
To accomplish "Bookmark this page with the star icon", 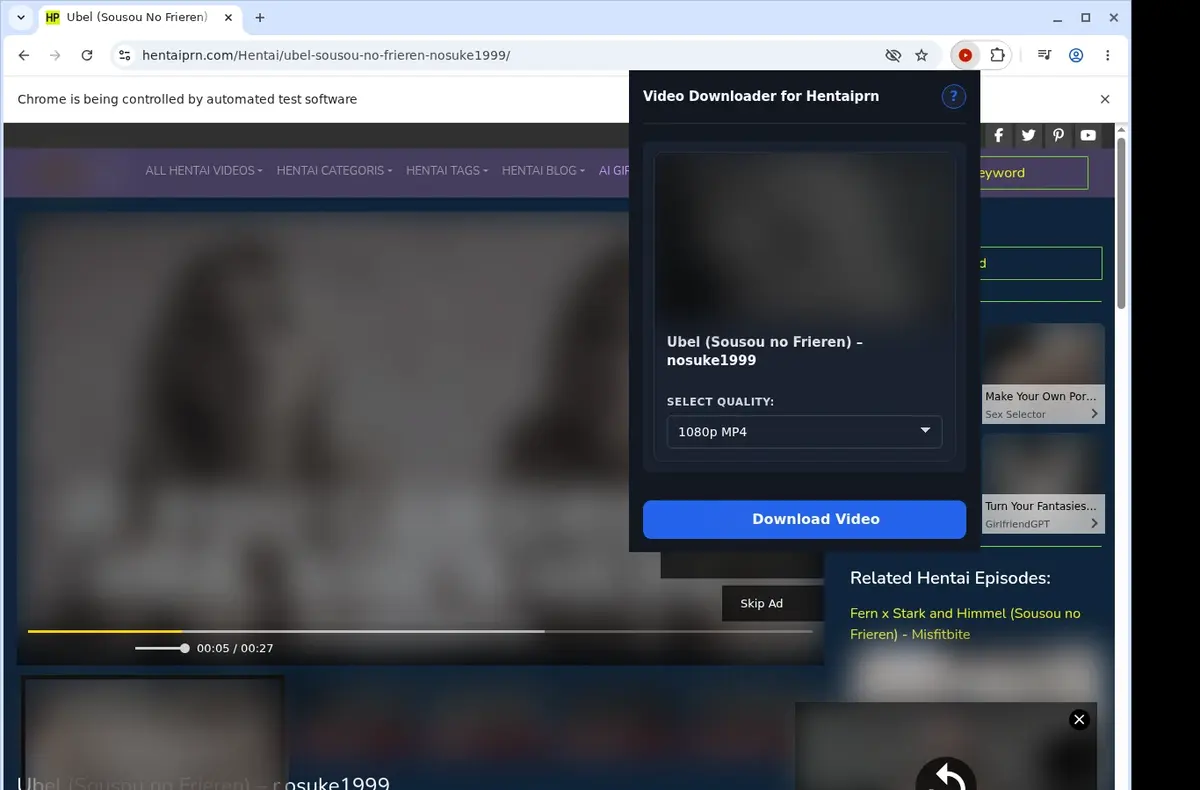I will point(922,55).
